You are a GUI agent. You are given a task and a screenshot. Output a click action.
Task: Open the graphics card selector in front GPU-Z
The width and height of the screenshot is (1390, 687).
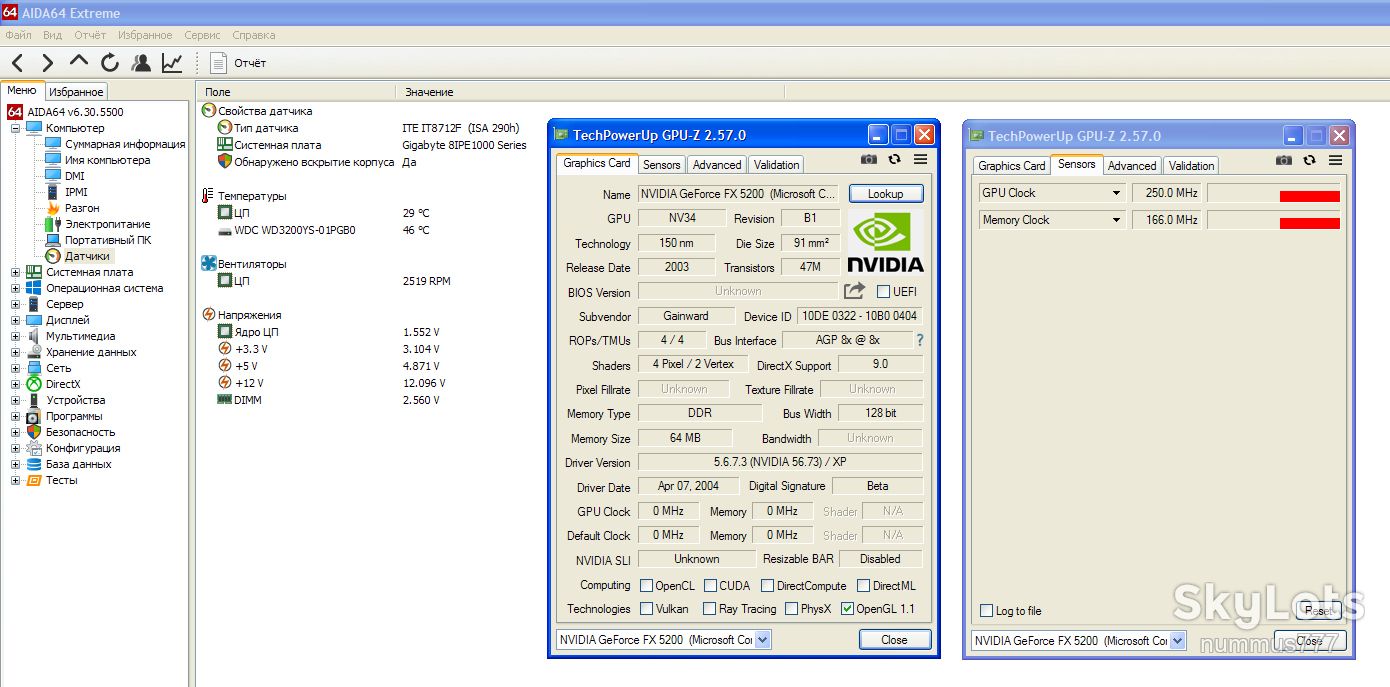763,640
